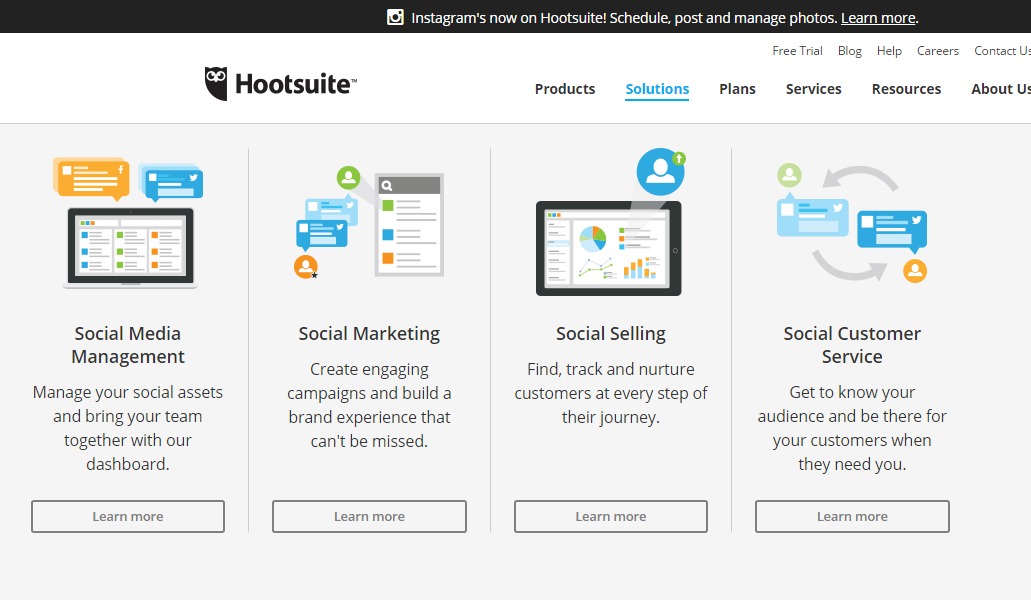
Task: Click the Learn more link in Instagram banner
Action: 877,17
